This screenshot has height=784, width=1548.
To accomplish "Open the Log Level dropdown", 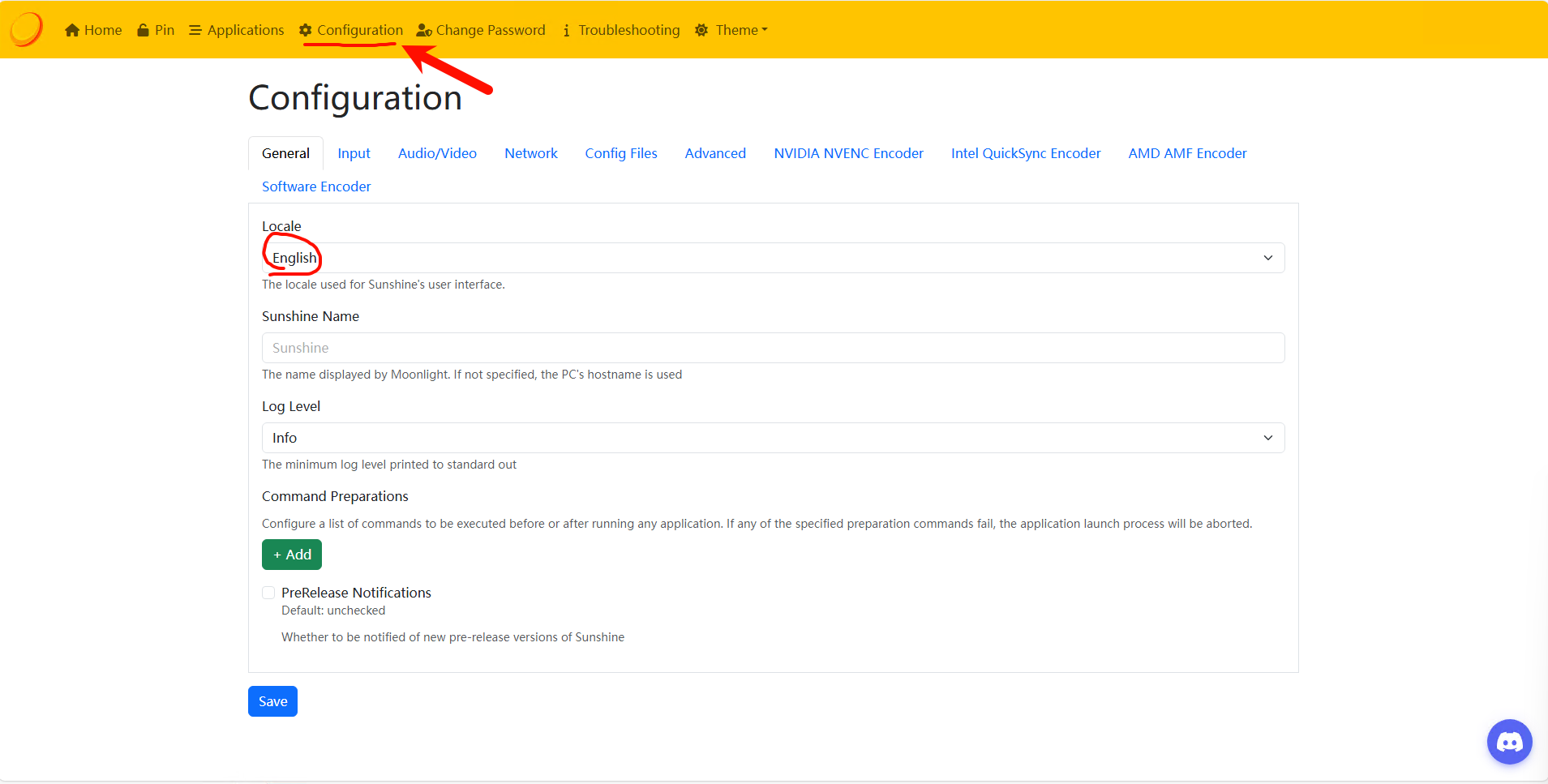I will click(x=773, y=438).
